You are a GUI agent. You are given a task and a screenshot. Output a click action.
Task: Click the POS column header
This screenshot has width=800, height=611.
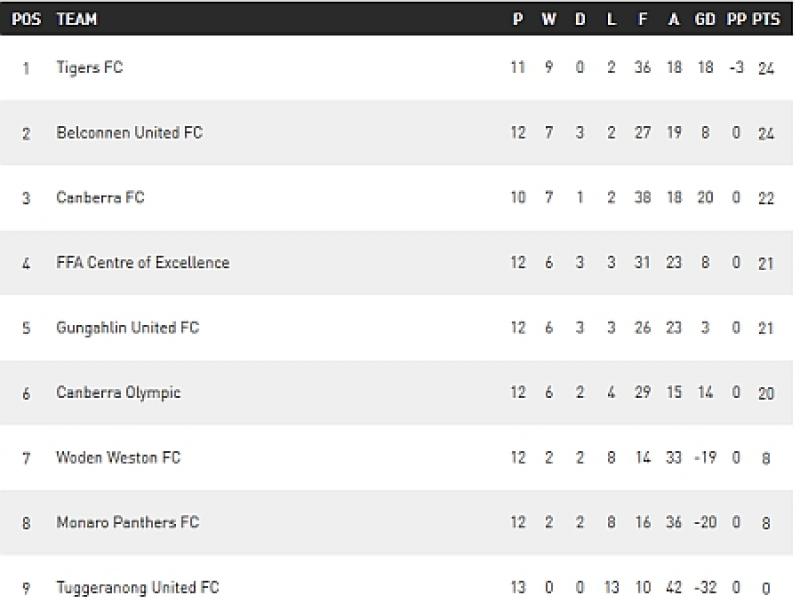pos(26,19)
